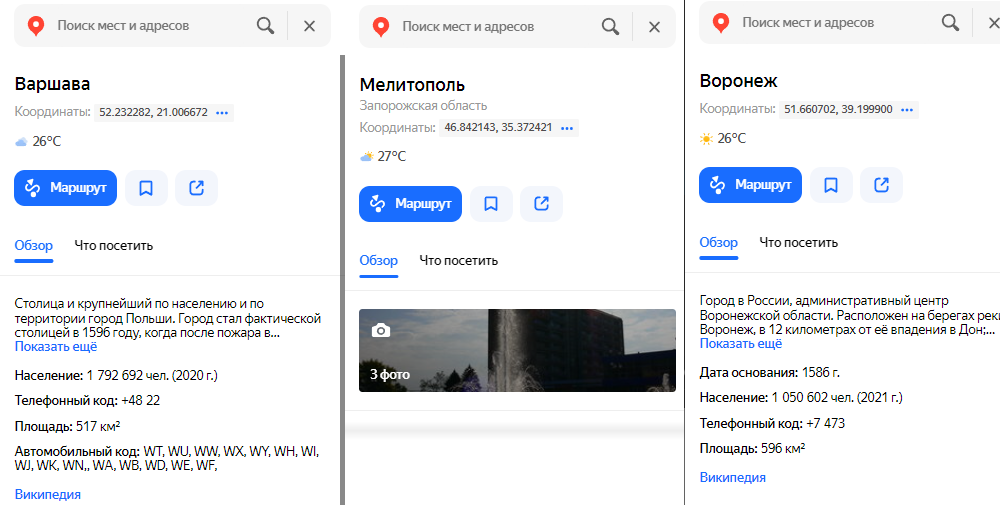Click the Воронеж founding date 1586 г.
This screenshot has width=1000, height=505.
(821, 372)
